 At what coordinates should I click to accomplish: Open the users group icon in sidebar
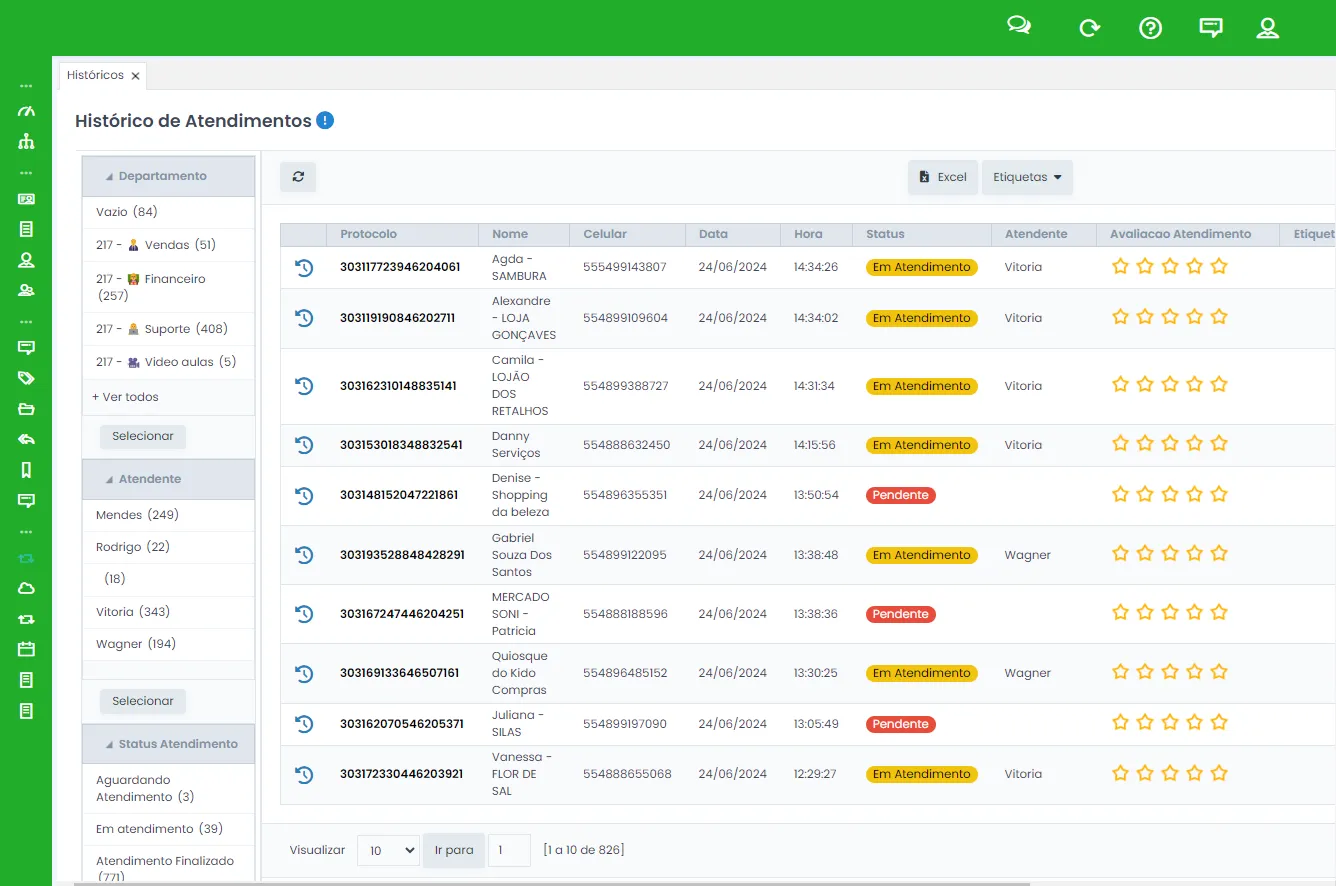click(x=26, y=291)
